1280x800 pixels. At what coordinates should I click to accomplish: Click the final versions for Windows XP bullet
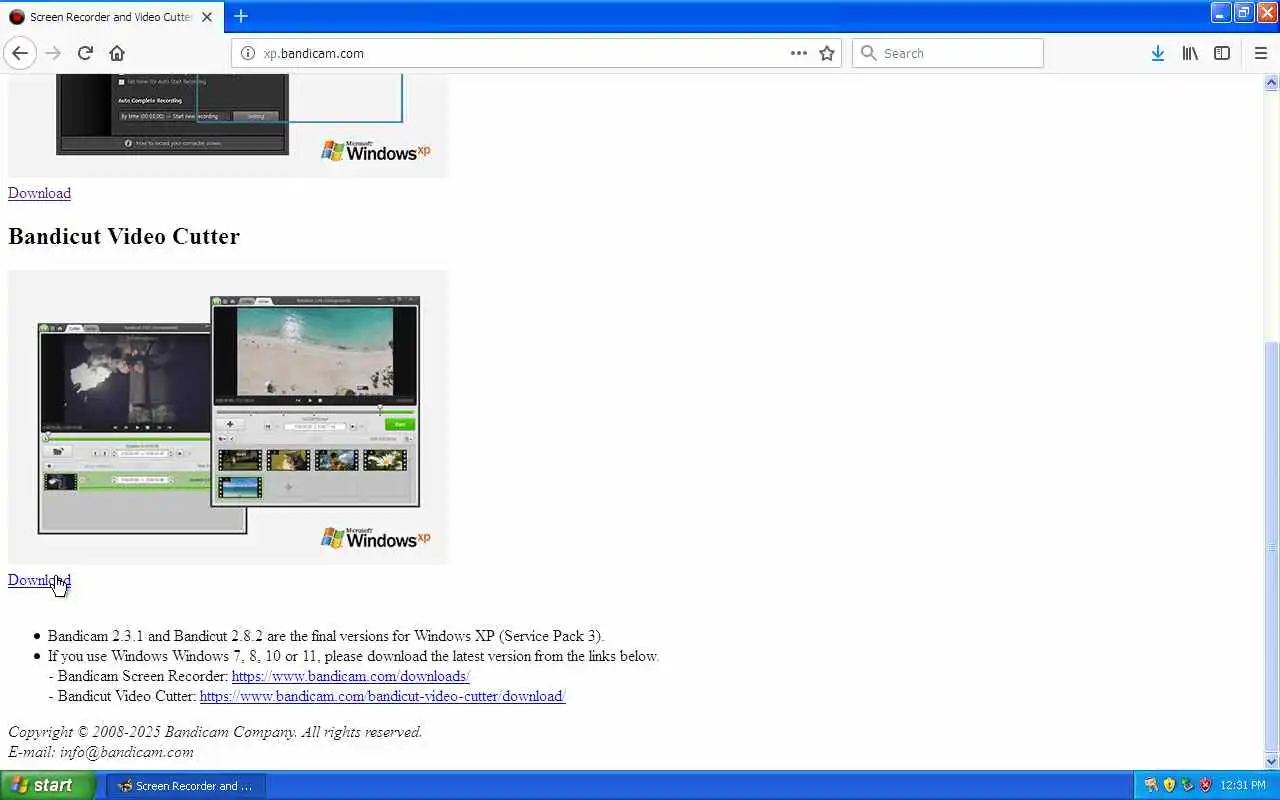pyautogui.click(x=326, y=636)
